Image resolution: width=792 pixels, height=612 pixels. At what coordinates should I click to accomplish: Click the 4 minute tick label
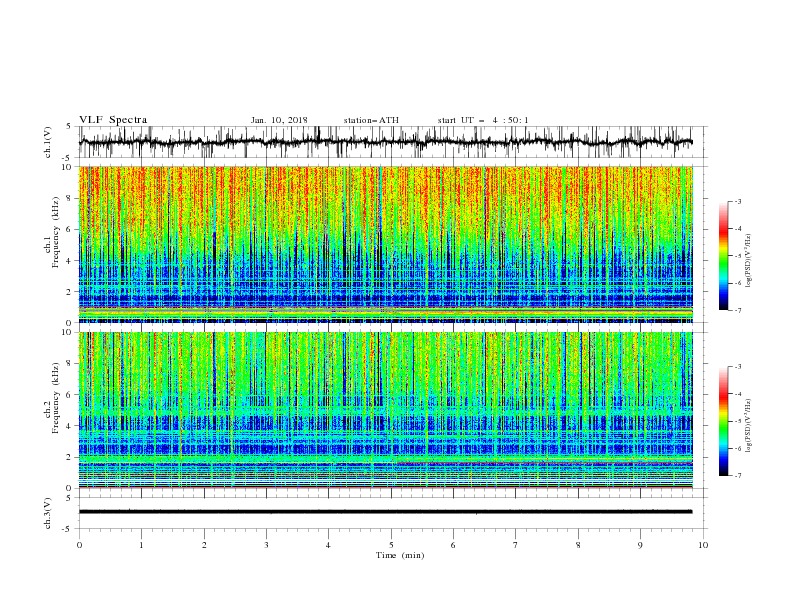pyautogui.click(x=328, y=545)
